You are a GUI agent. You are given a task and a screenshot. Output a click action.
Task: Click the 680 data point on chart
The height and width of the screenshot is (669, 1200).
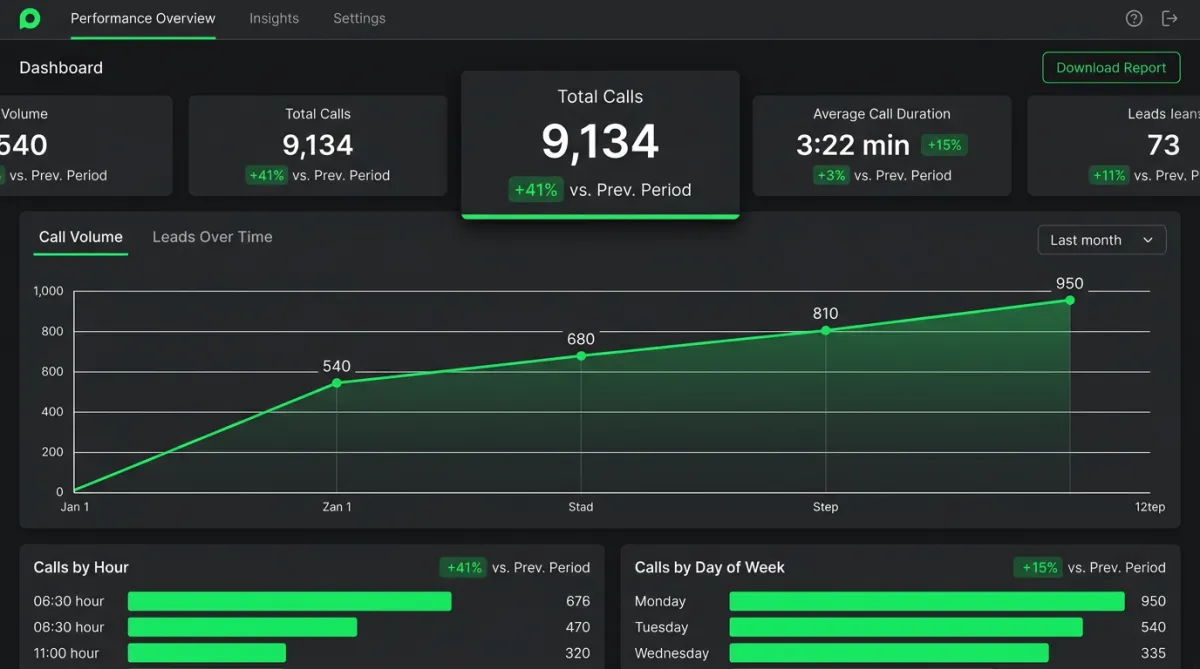point(581,356)
